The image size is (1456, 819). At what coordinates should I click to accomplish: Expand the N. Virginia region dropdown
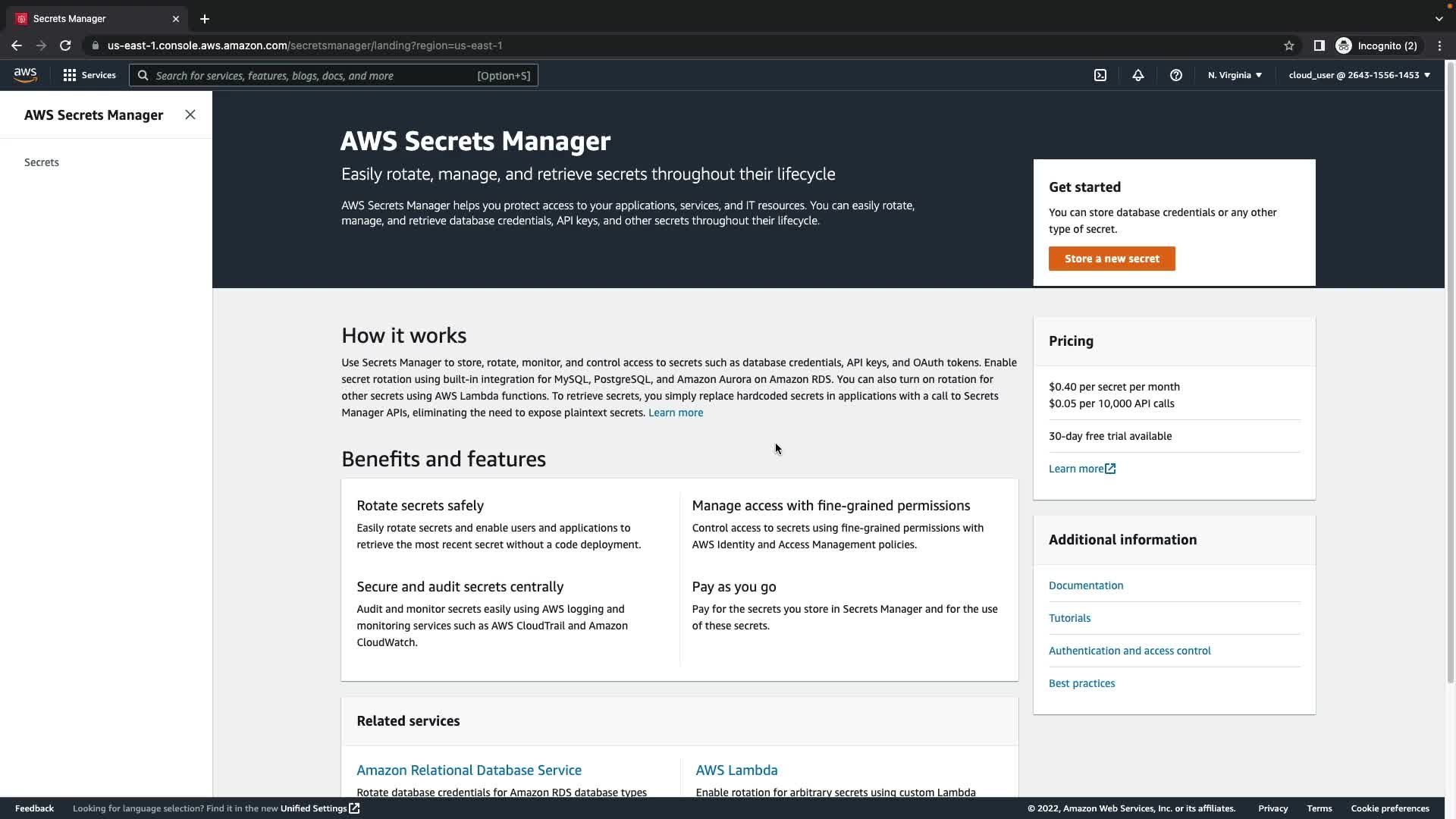[x=1235, y=75]
